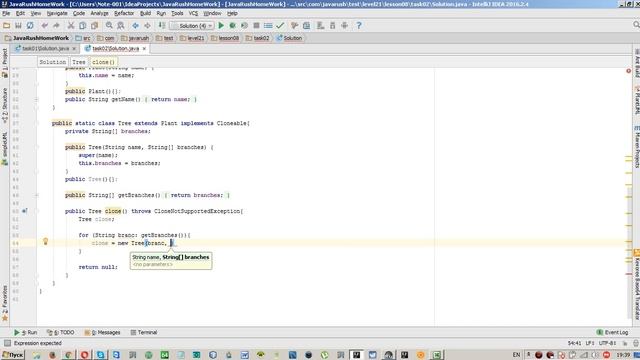
Task: Click the task02 breadcrumb folder
Action: click(x=258, y=38)
